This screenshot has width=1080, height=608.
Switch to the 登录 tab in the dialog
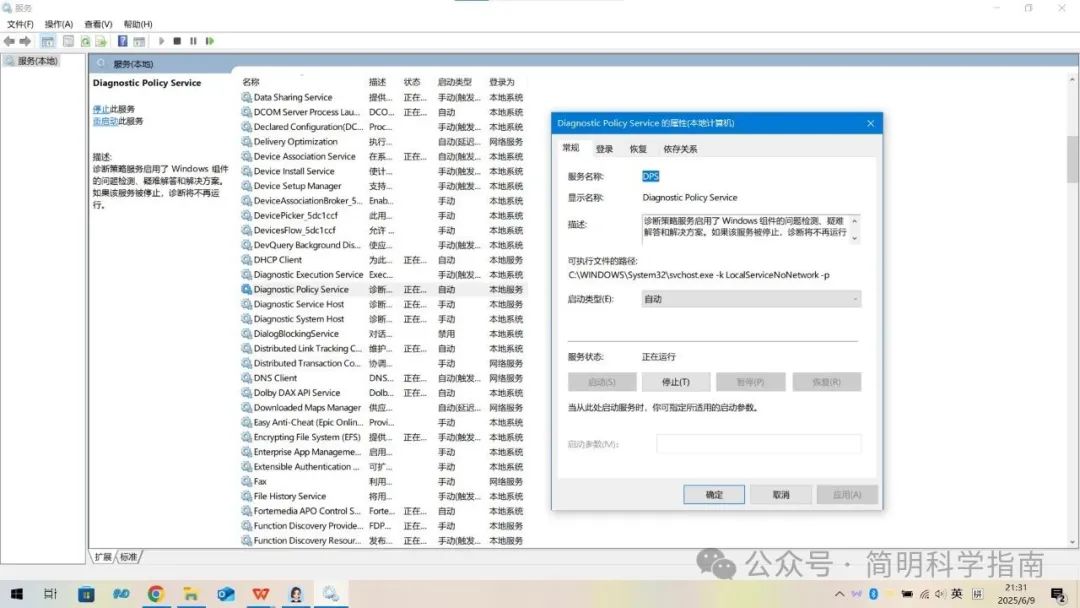(x=604, y=149)
